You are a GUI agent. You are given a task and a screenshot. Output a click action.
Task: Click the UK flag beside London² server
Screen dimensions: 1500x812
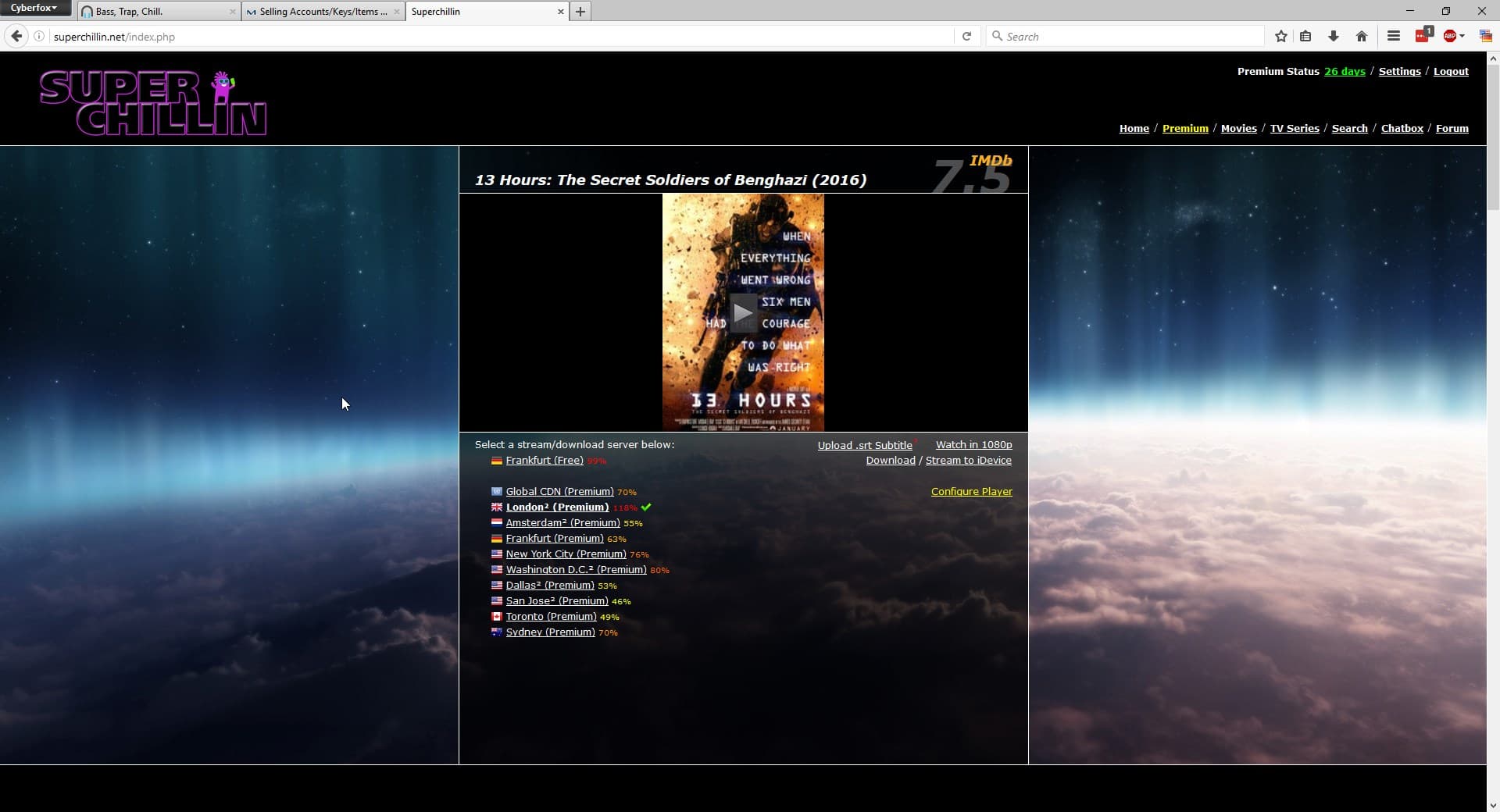pyautogui.click(x=496, y=507)
